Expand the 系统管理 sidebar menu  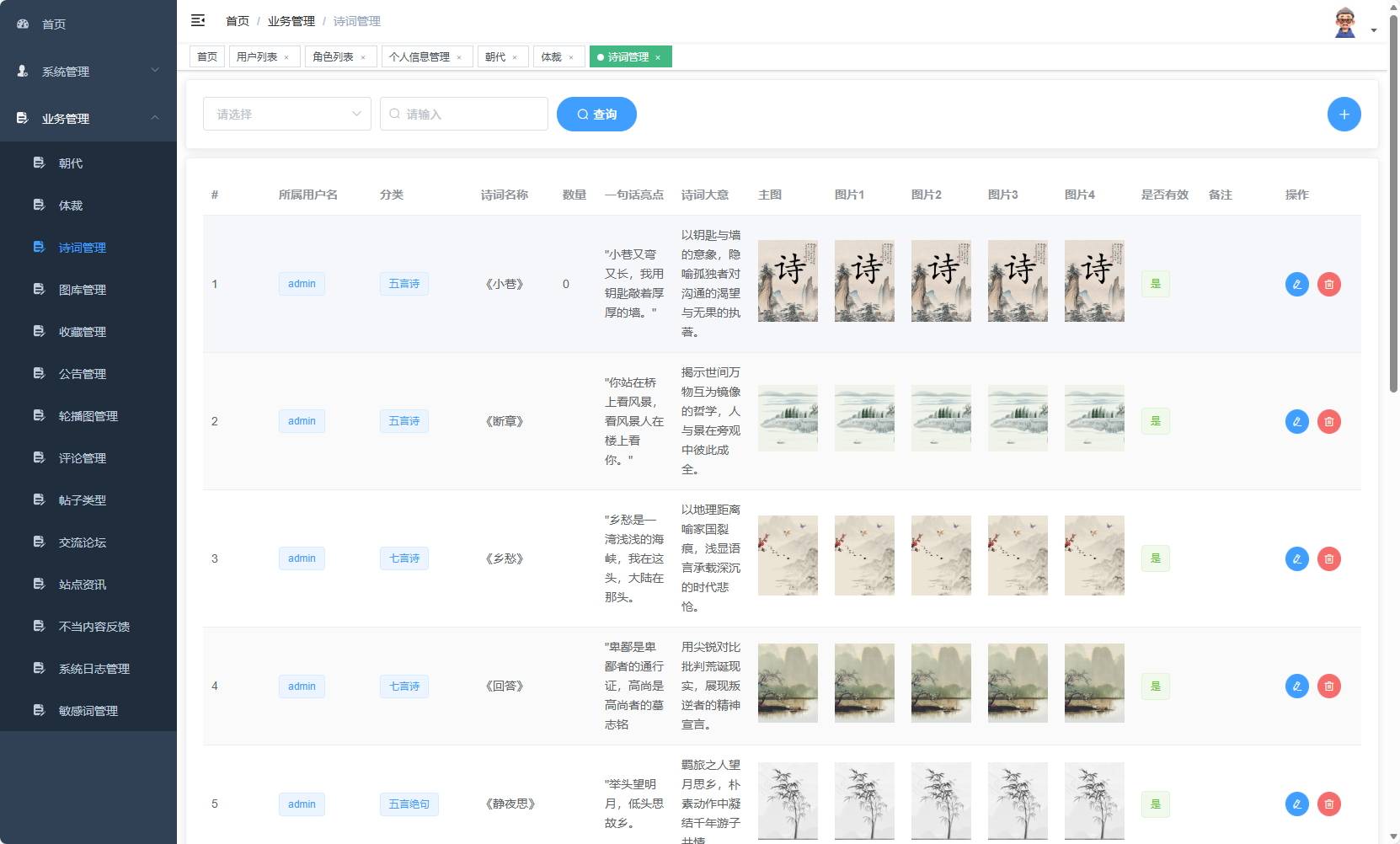[x=88, y=72]
